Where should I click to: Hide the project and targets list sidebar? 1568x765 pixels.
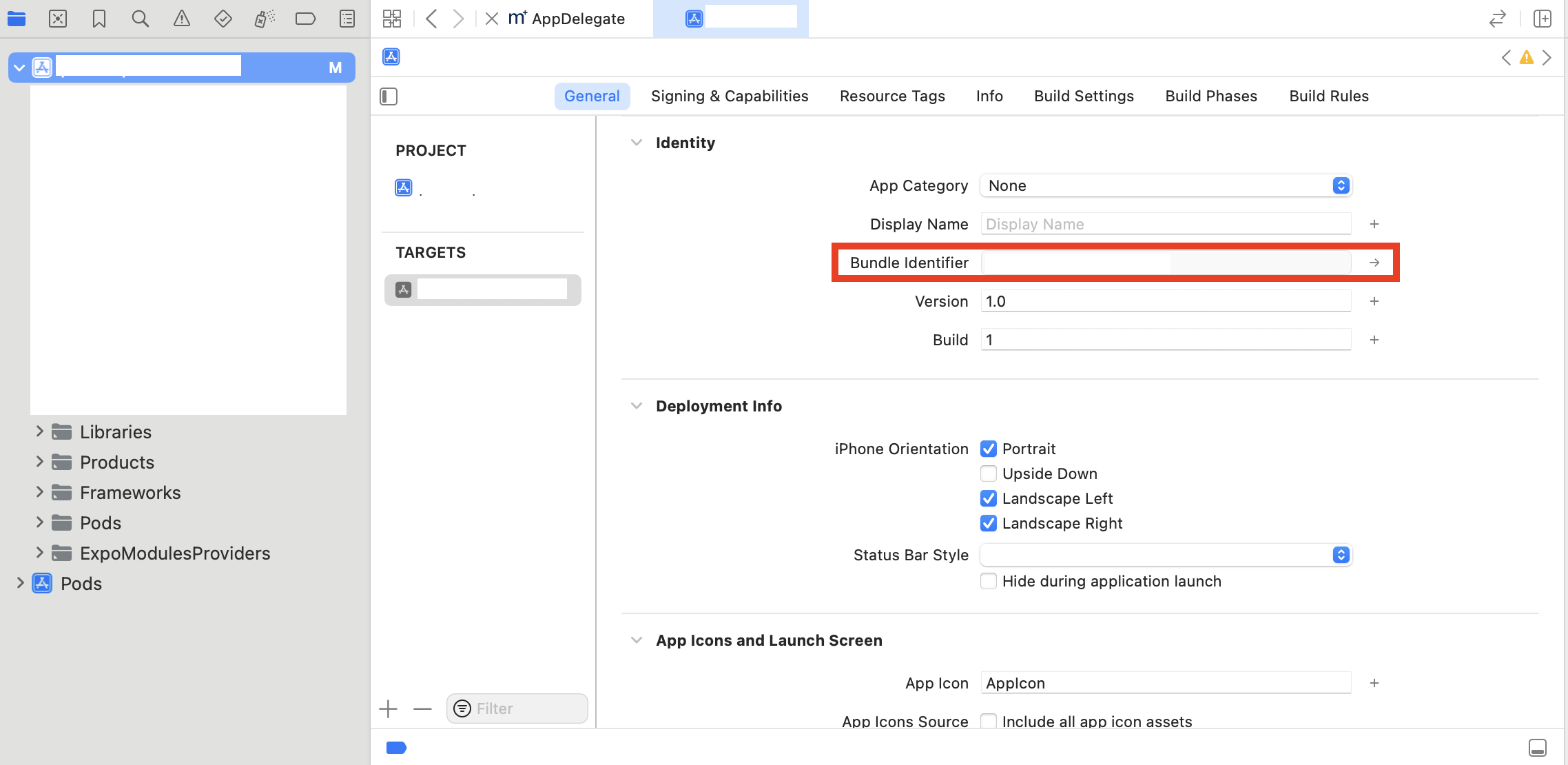coord(389,96)
